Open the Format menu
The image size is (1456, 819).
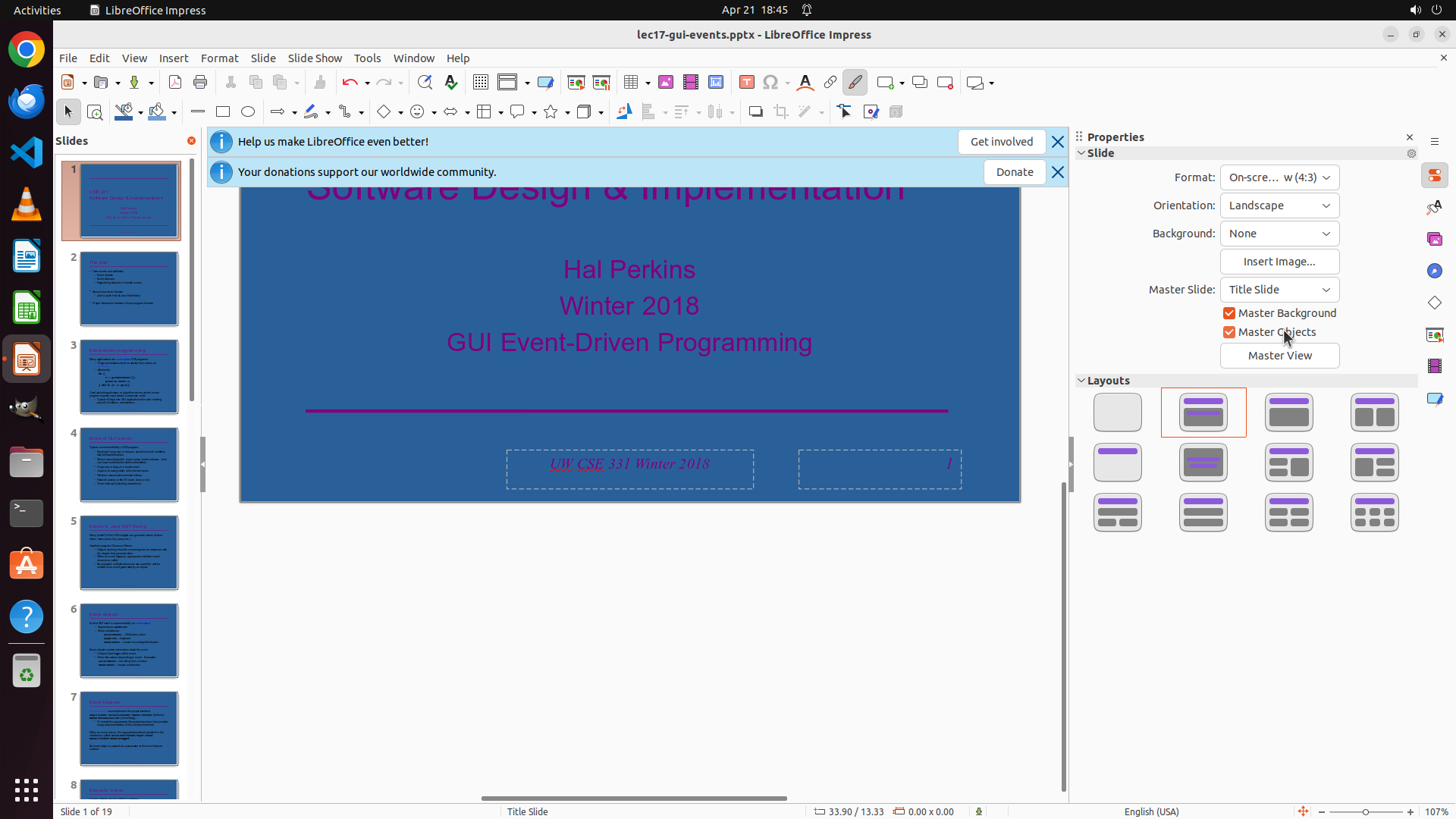click(x=219, y=58)
